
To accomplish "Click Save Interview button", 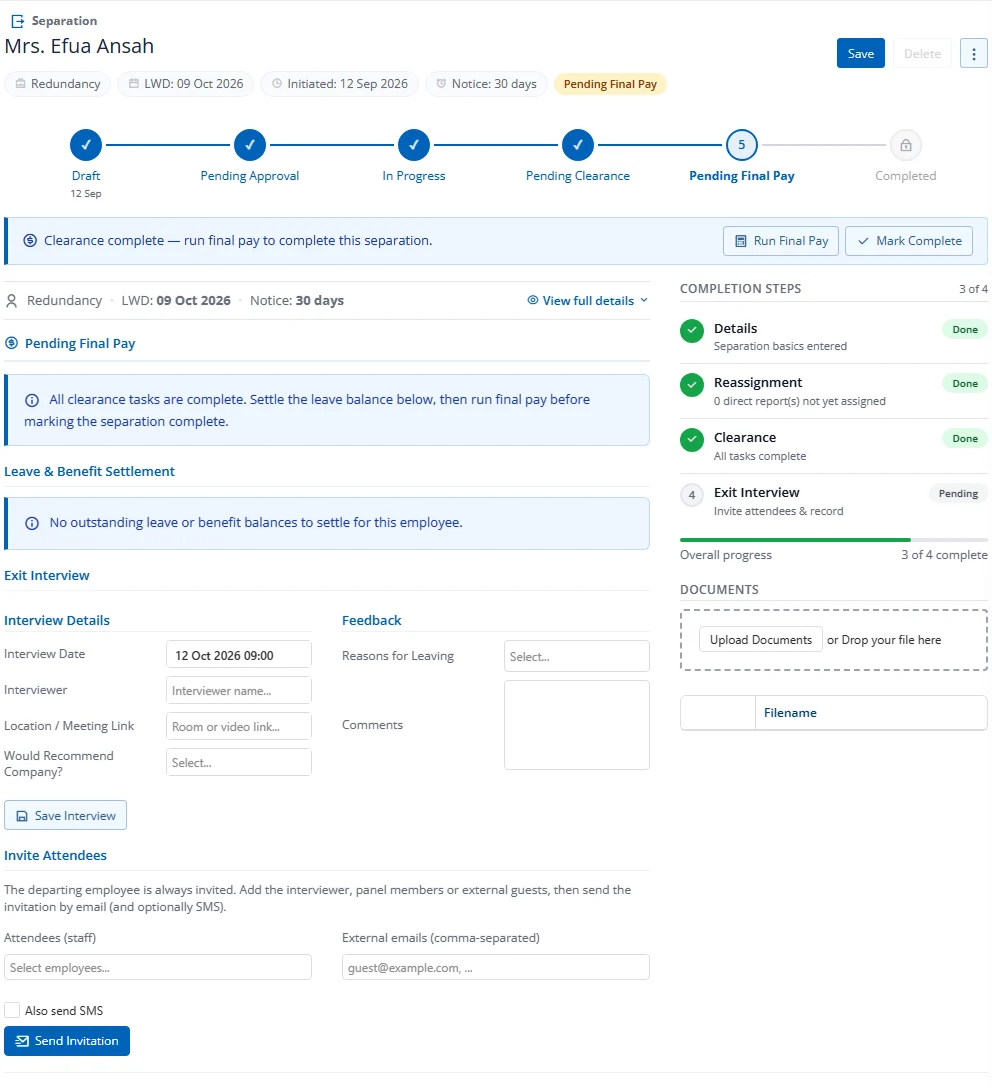I will point(65,815).
